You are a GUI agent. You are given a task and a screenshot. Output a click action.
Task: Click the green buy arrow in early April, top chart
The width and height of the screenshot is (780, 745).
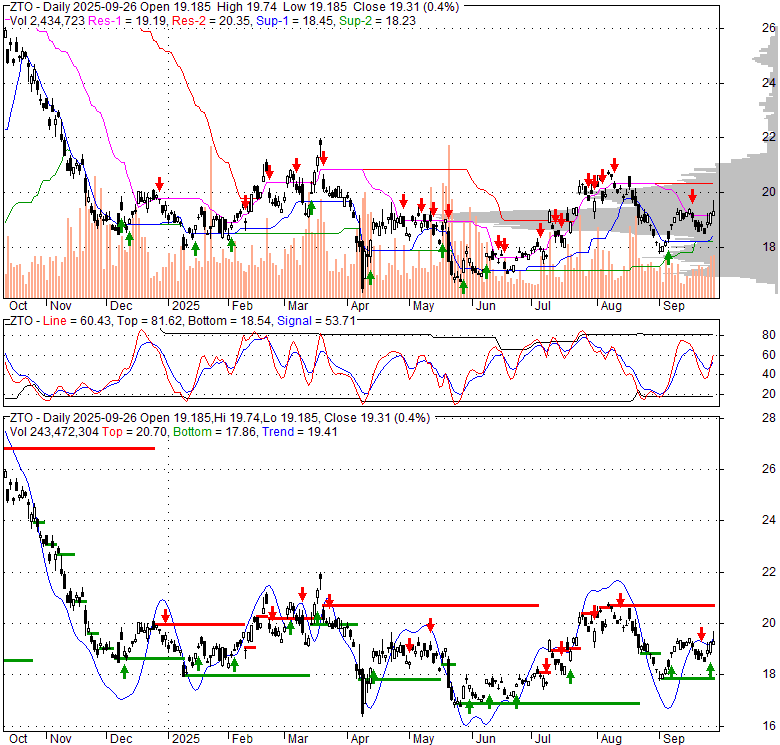point(370,278)
